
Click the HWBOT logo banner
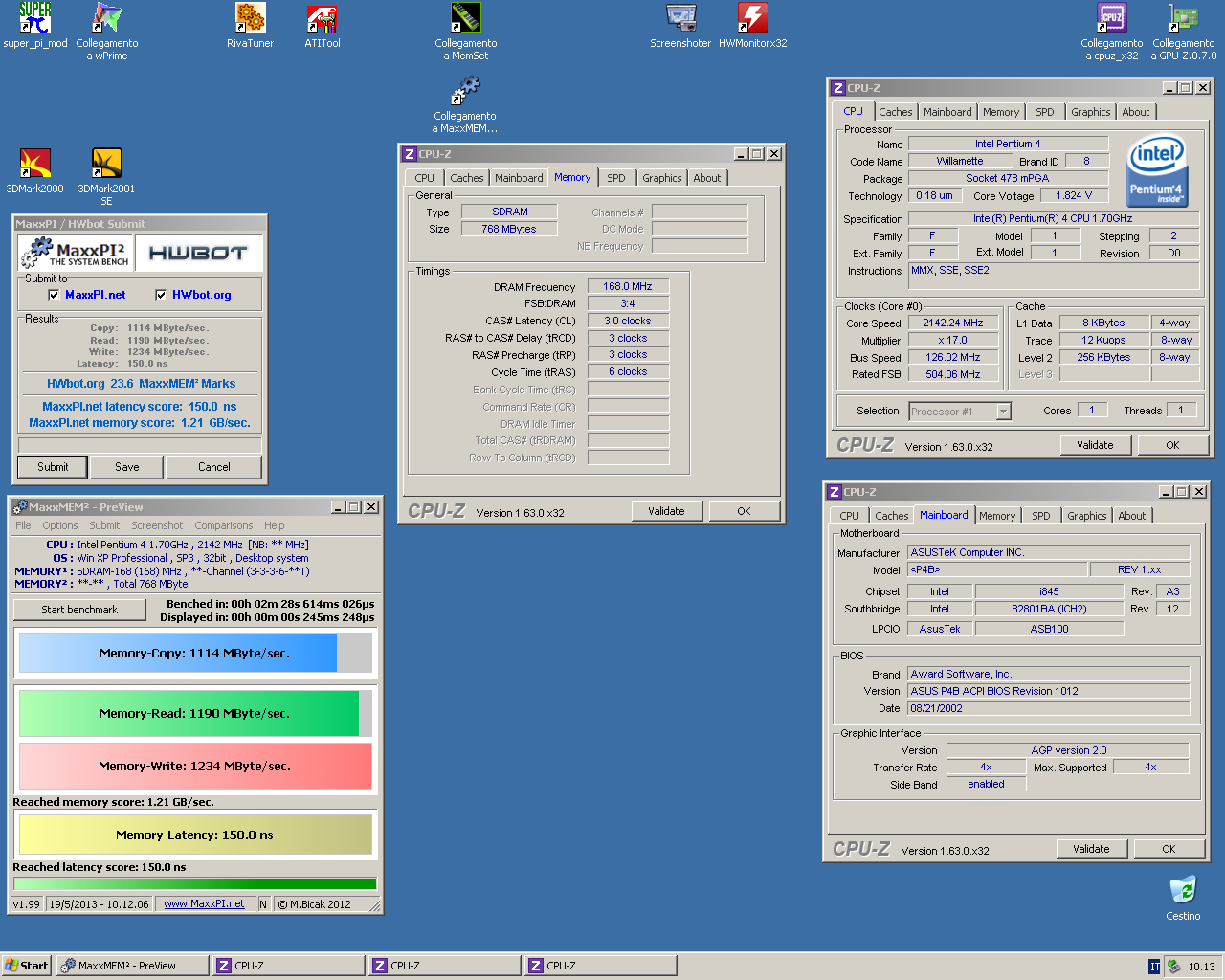click(x=198, y=254)
